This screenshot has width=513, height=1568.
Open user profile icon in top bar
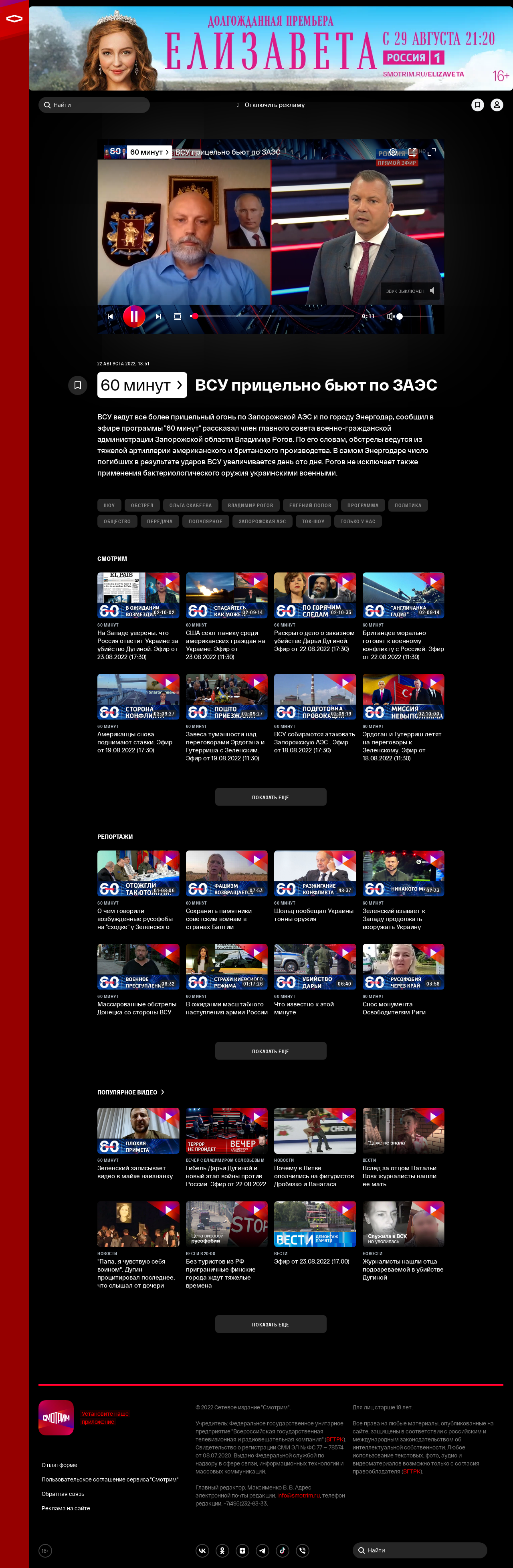tap(497, 105)
